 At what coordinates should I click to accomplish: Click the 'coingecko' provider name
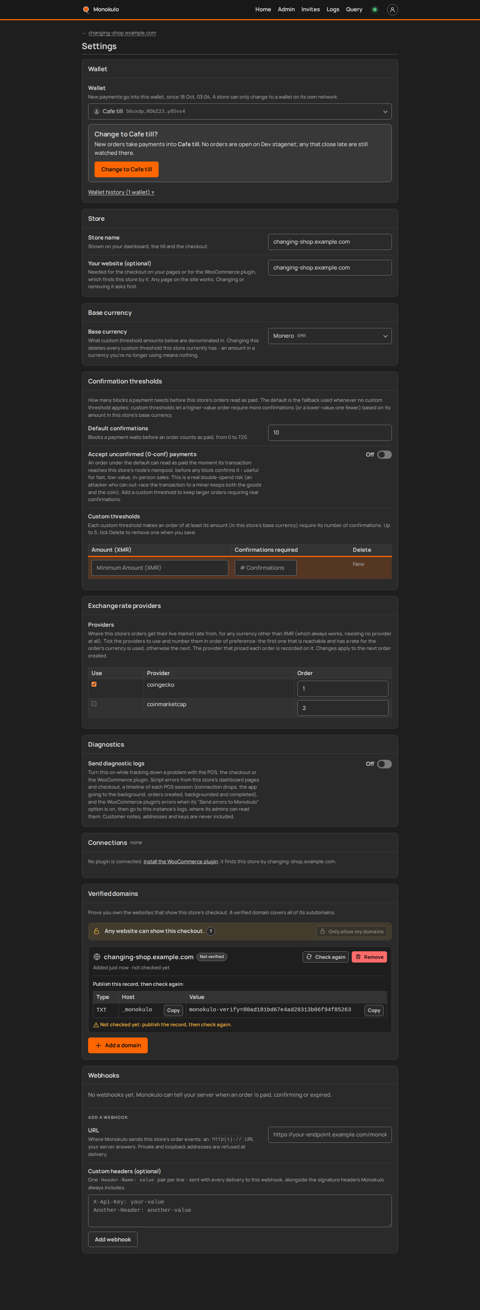(x=162, y=685)
